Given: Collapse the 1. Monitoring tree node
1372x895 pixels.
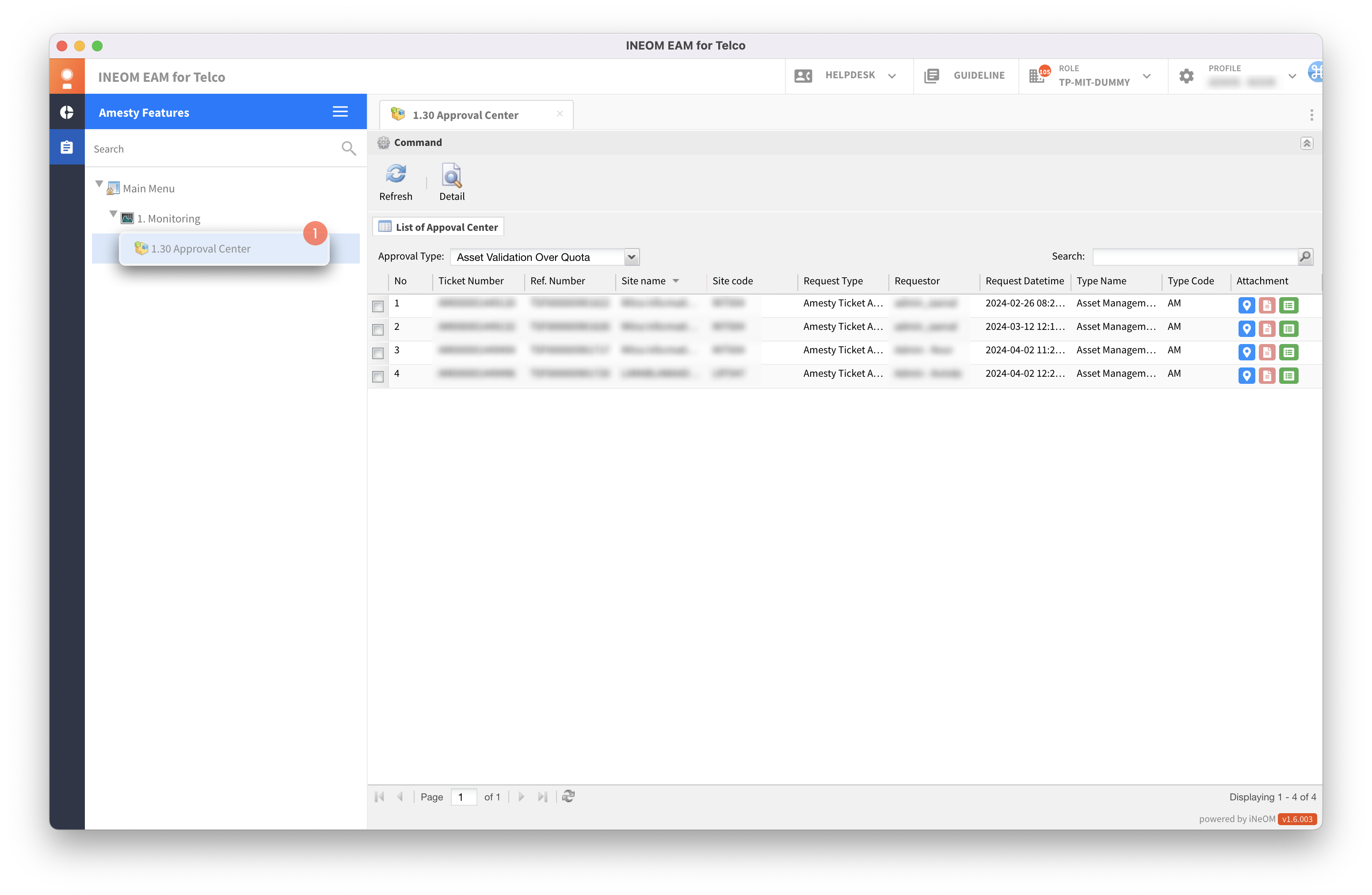Looking at the screenshot, I should [113, 214].
